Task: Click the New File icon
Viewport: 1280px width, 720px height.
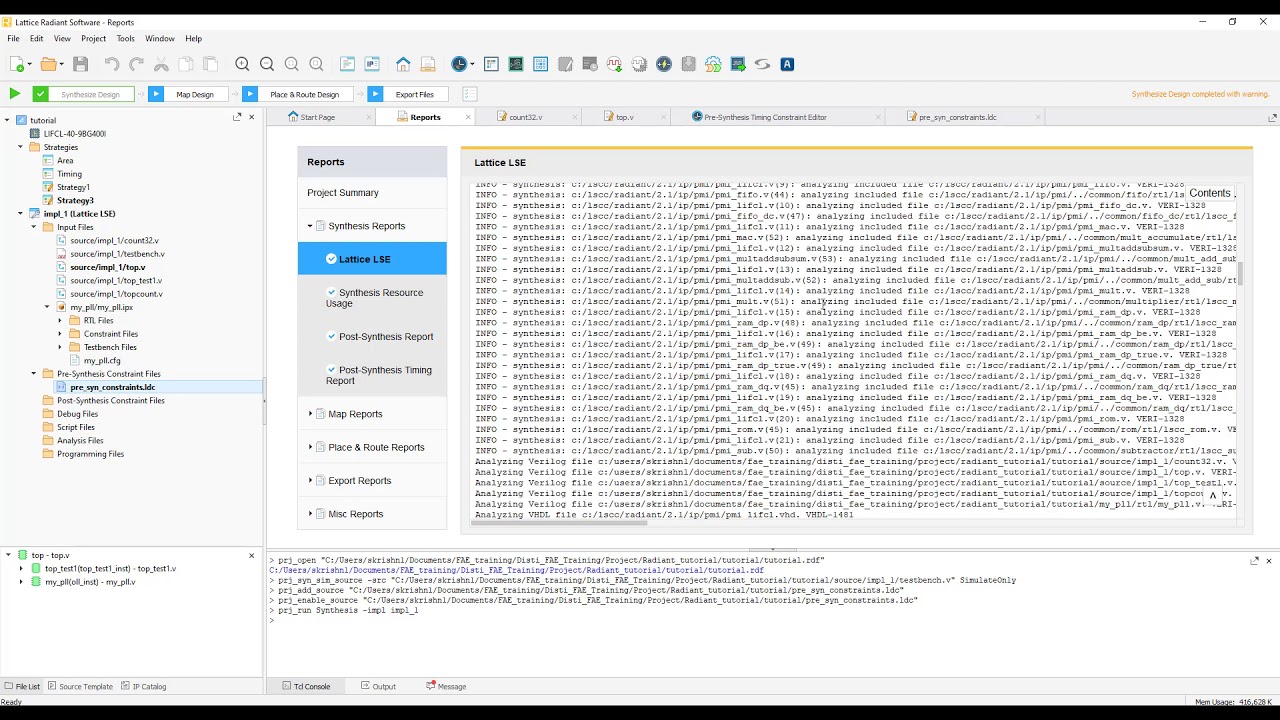Action: tap(18, 64)
